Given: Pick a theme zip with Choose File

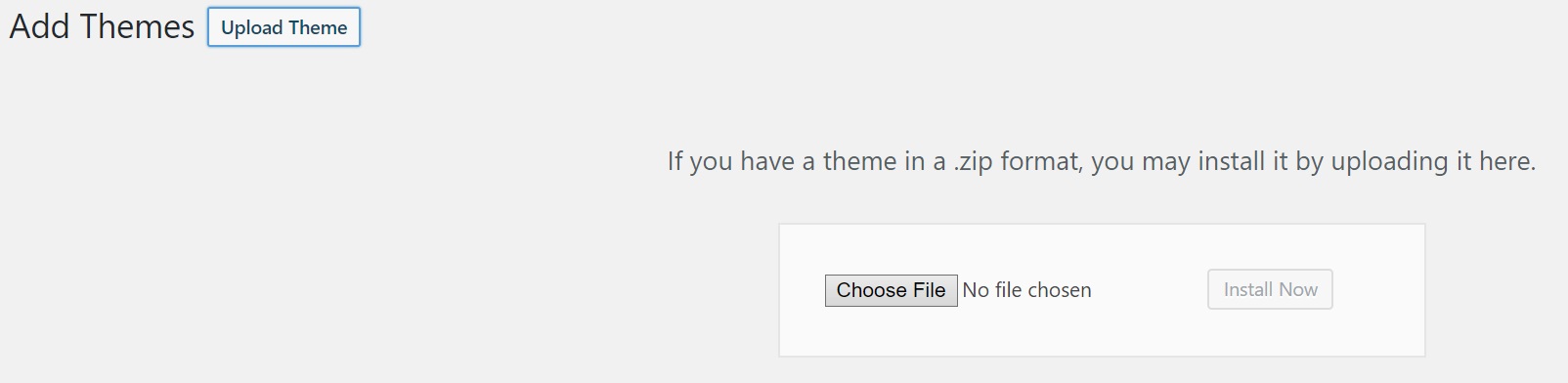Looking at the screenshot, I should click(891, 290).
